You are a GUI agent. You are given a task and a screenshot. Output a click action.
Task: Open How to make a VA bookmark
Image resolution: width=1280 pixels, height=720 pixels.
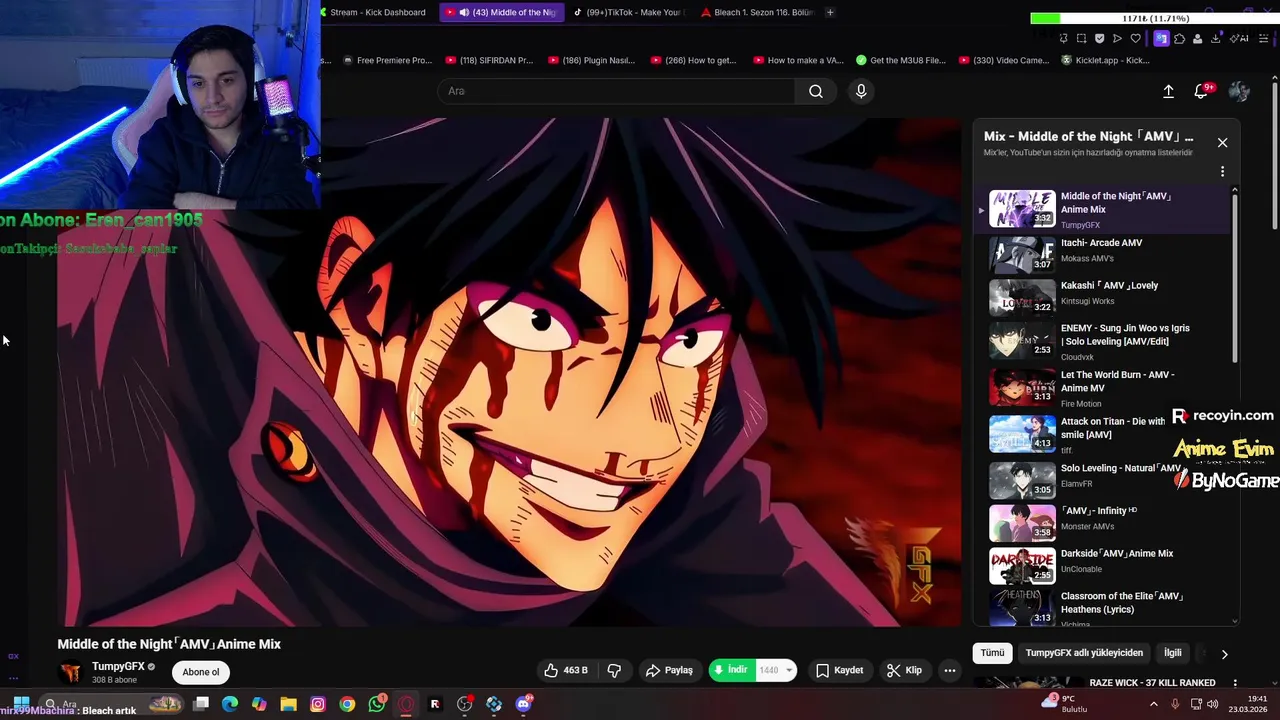click(x=797, y=60)
